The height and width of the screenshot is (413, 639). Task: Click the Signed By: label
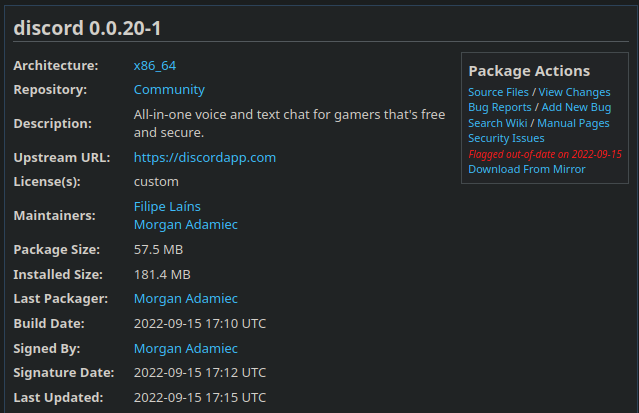point(47,349)
